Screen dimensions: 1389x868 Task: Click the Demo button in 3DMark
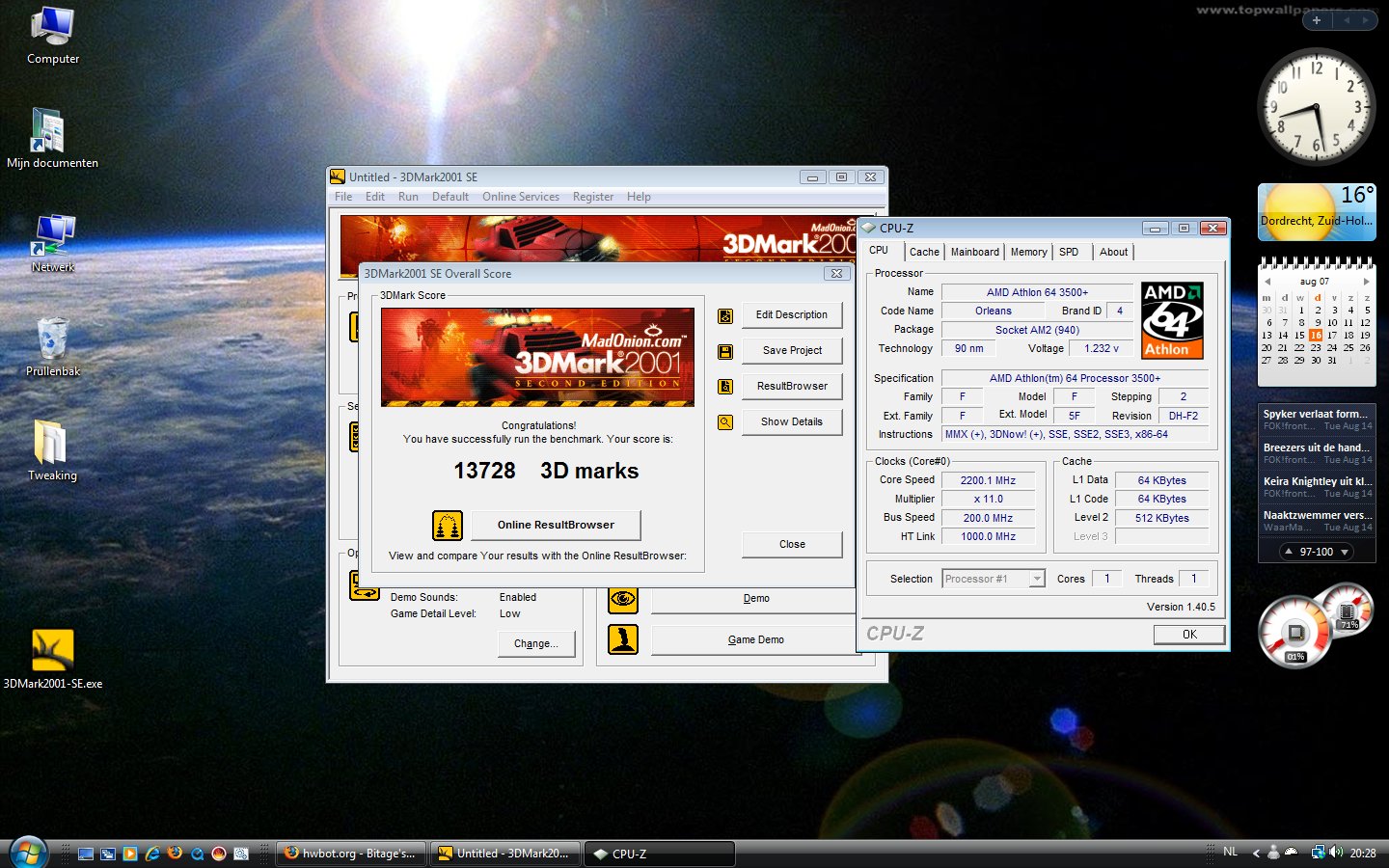click(756, 599)
